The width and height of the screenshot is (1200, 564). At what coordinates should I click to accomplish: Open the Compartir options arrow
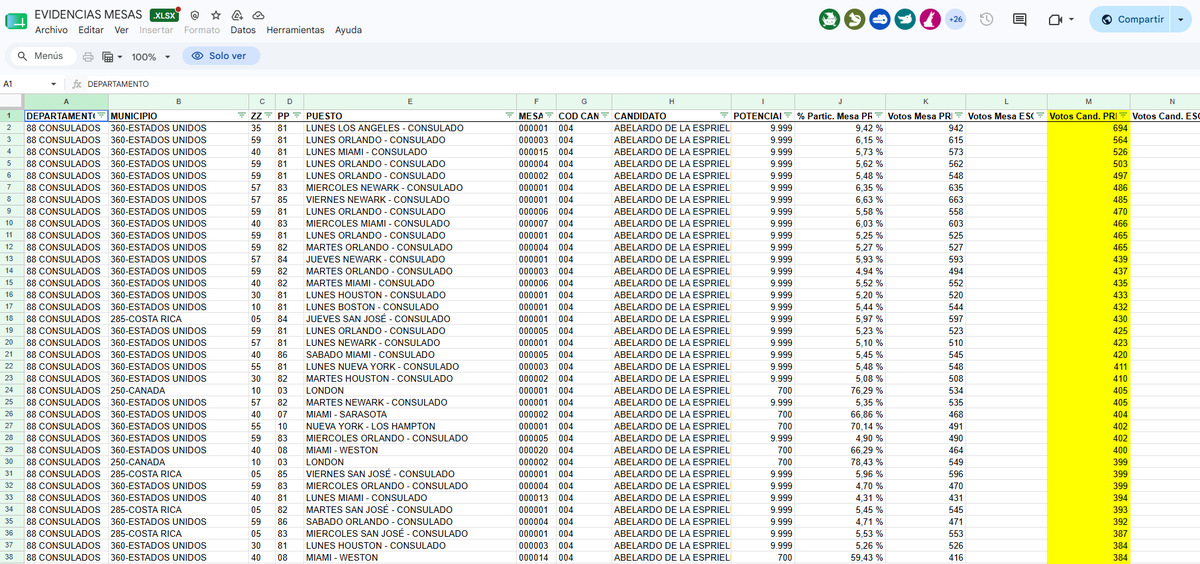pos(1181,19)
